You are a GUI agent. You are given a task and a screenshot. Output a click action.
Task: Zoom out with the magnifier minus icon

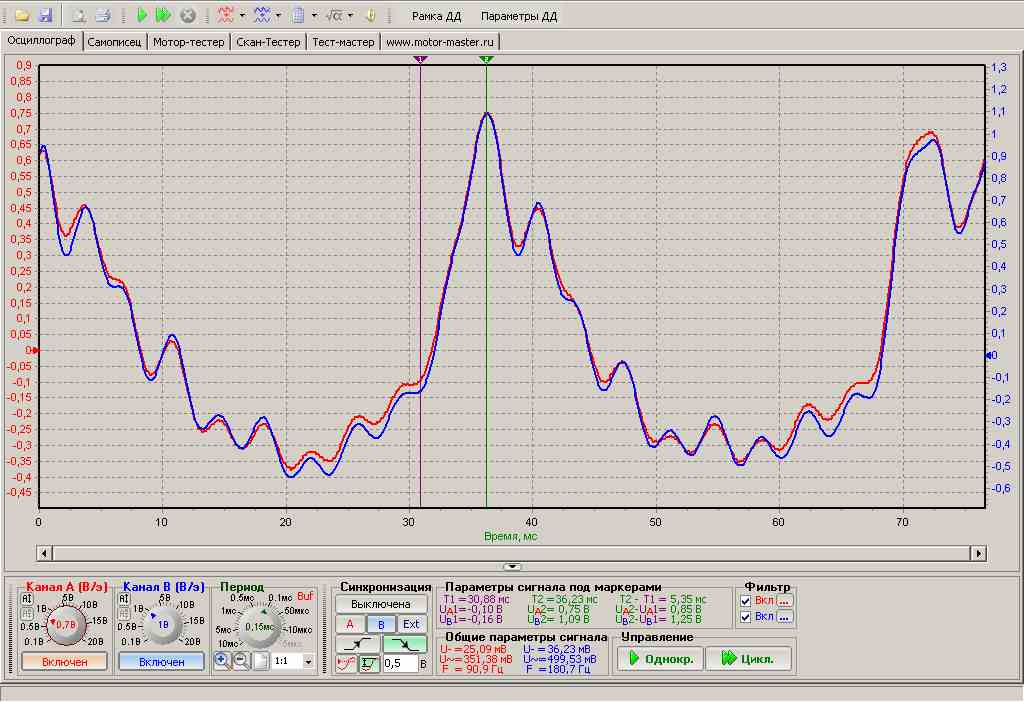241,661
